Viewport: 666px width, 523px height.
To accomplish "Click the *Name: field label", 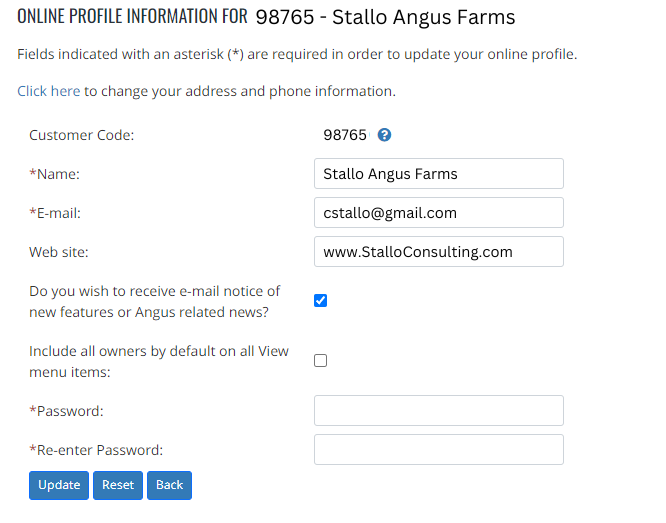I will (54, 174).
